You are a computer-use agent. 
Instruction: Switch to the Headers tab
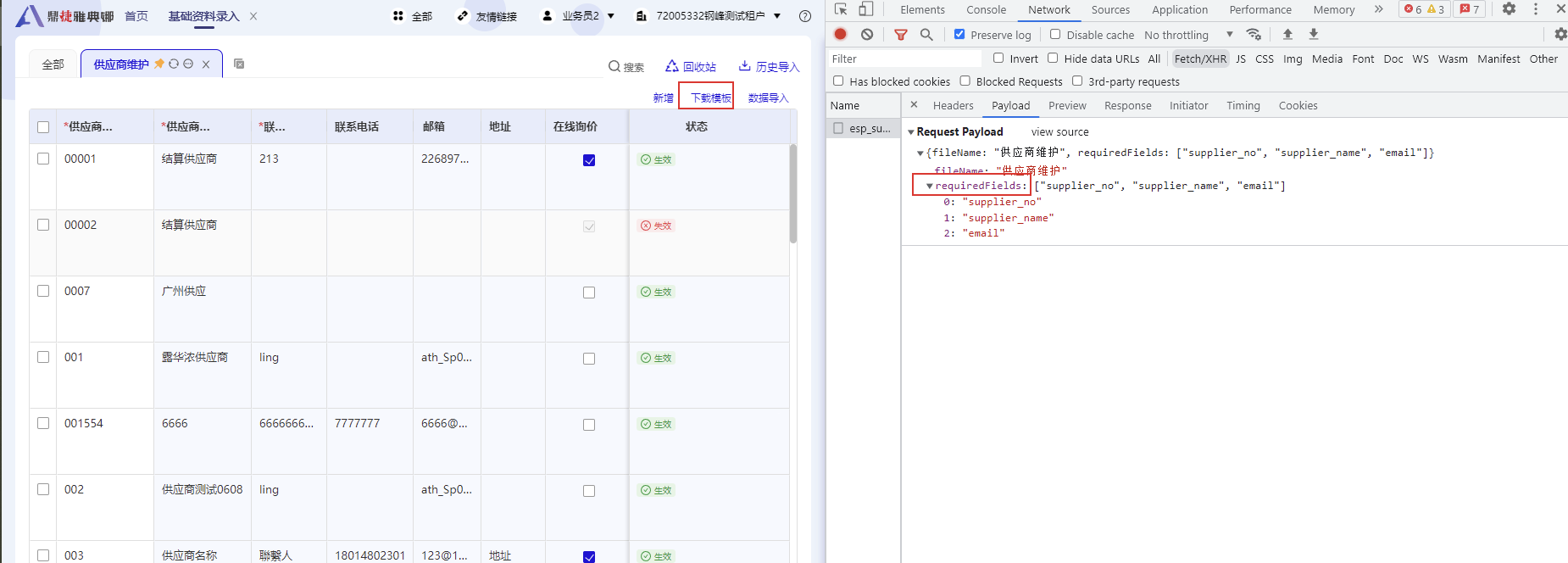click(x=954, y=105)
